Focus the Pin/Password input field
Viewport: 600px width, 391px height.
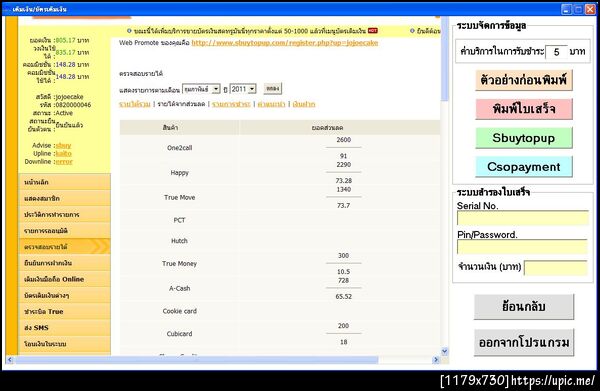[522, 247]
